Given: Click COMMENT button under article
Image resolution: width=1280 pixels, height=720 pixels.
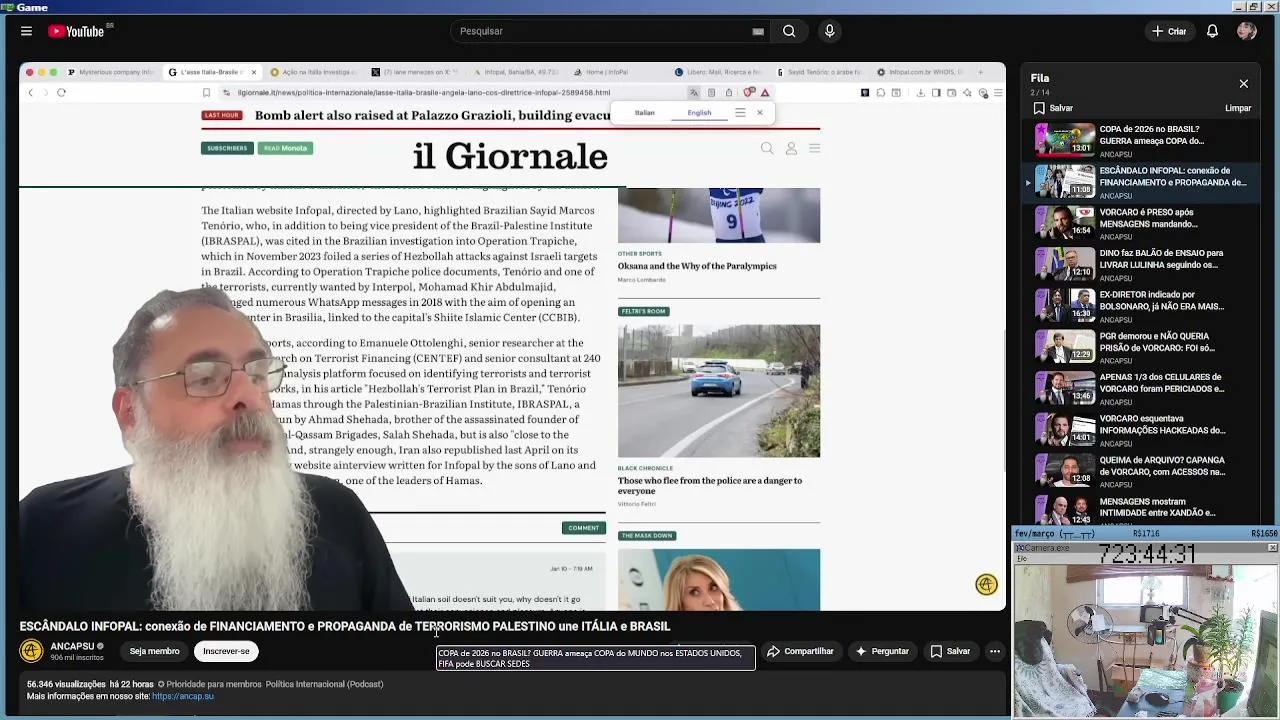Looking at the screenshot, I should 584,528.
